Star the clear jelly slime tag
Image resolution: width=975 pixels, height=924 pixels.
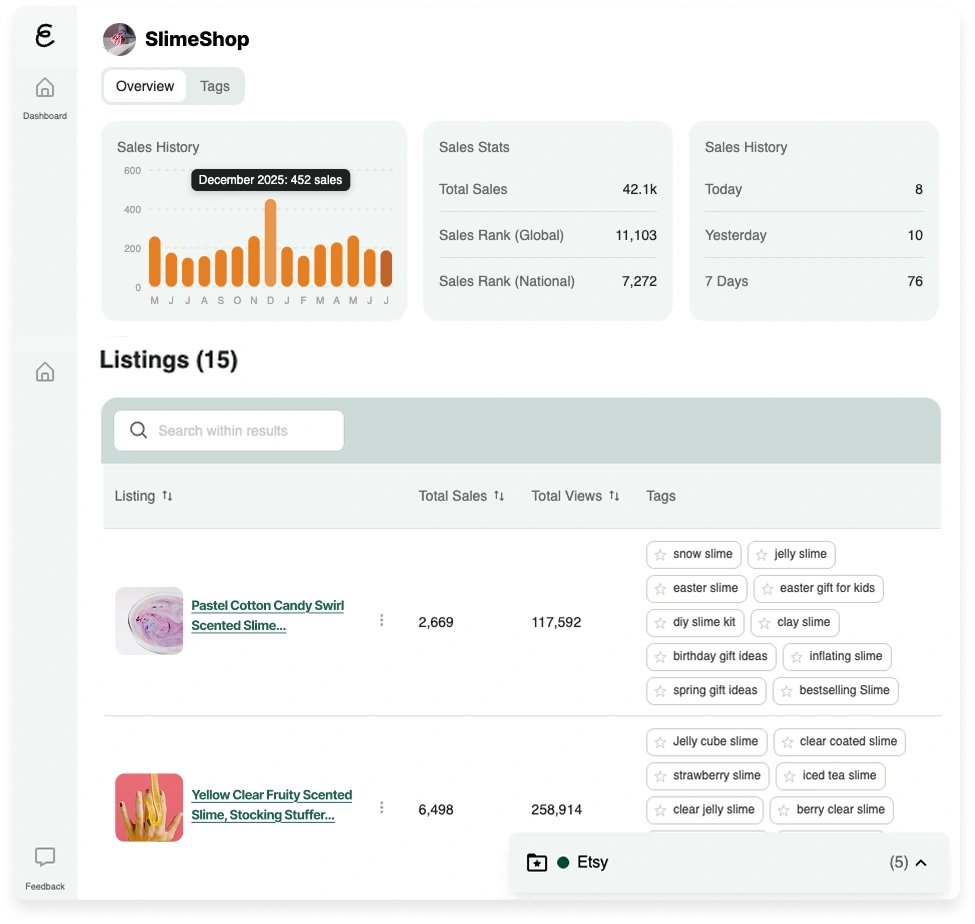click(x=660, y=811)
